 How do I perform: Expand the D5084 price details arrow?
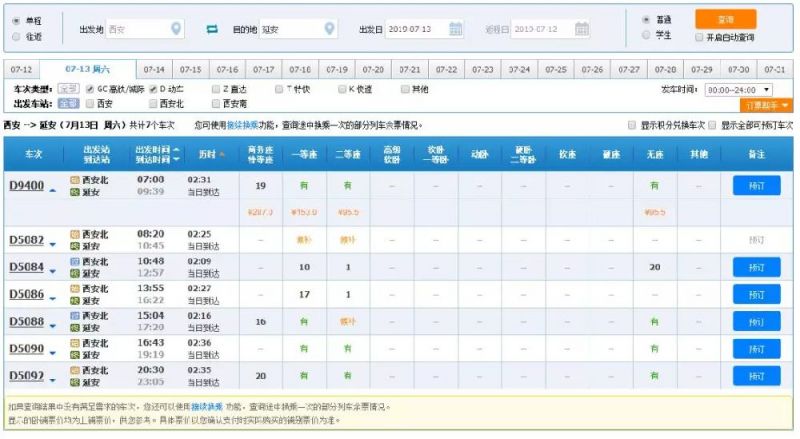(x=53, y=272)
